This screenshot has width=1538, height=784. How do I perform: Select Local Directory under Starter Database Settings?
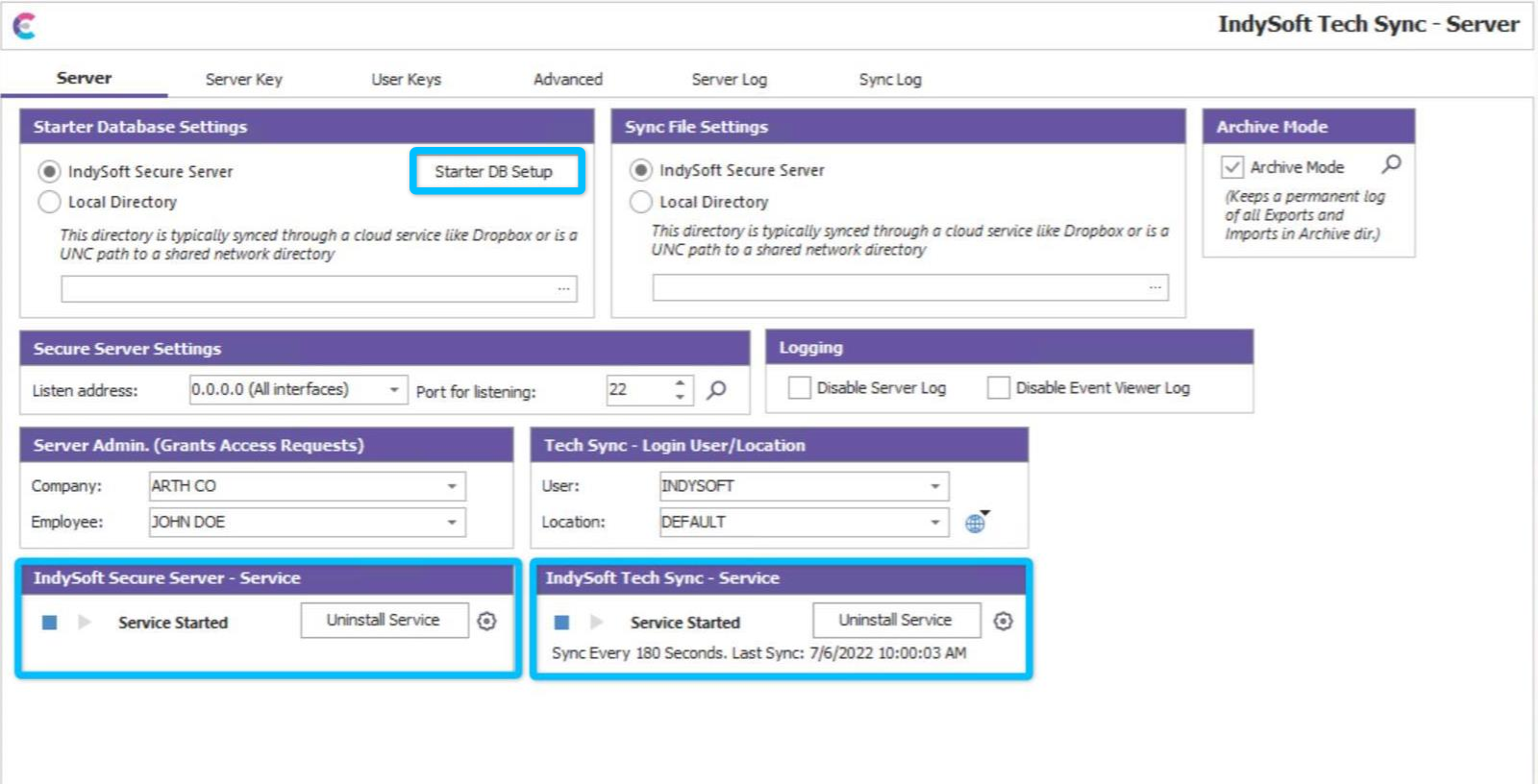pyautogui.click(x=49, y=202)
